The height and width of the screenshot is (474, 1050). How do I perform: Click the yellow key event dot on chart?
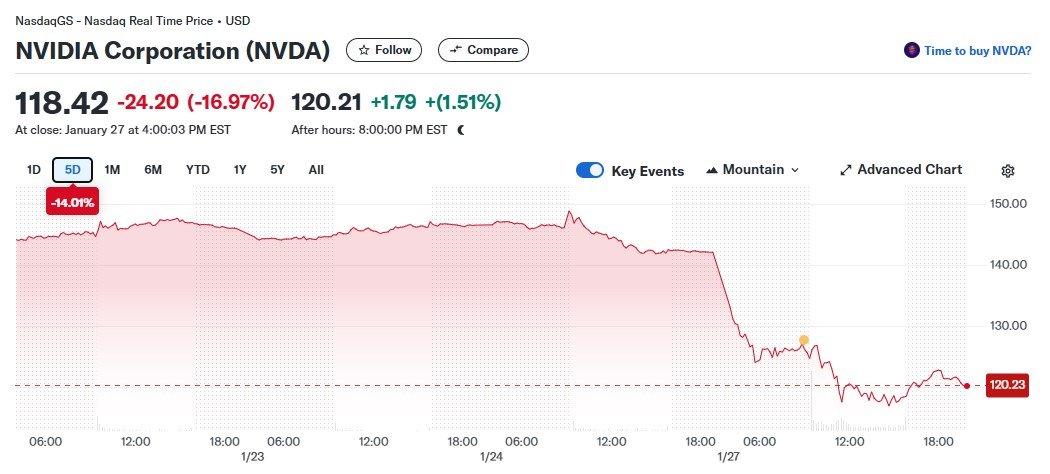803,341
